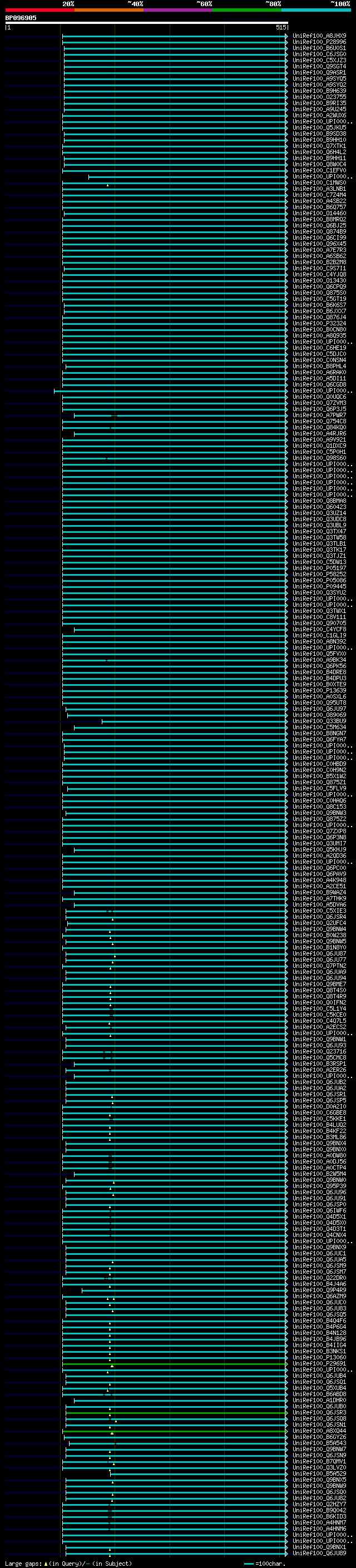The image size is (356, 1568).
Task: Open hit UniRef100_C5XJZ3
Action: 319,60
